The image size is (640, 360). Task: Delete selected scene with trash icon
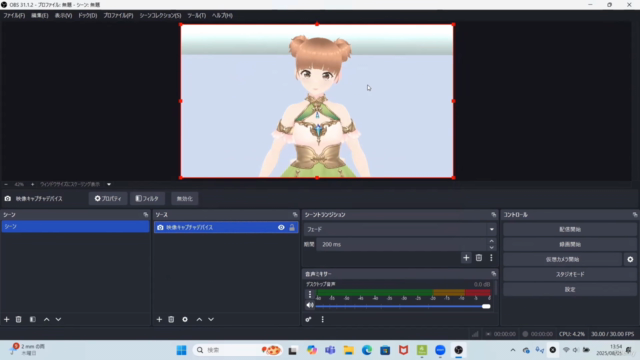click(18, 319)
